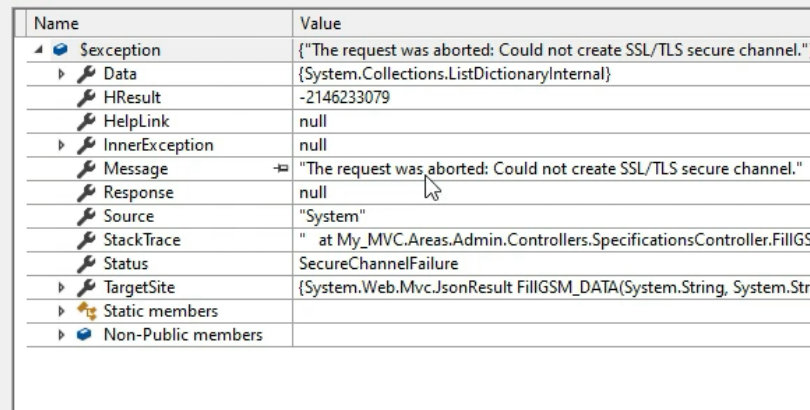Click the wrench icon beside Message
The image size is (810, 410).
[86, 169]
